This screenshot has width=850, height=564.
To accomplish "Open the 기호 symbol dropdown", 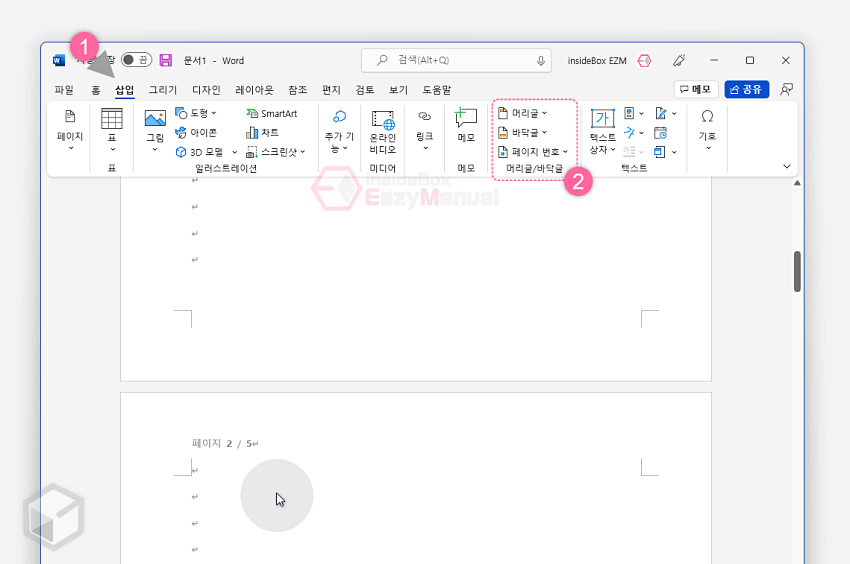I will coord(707,130).
